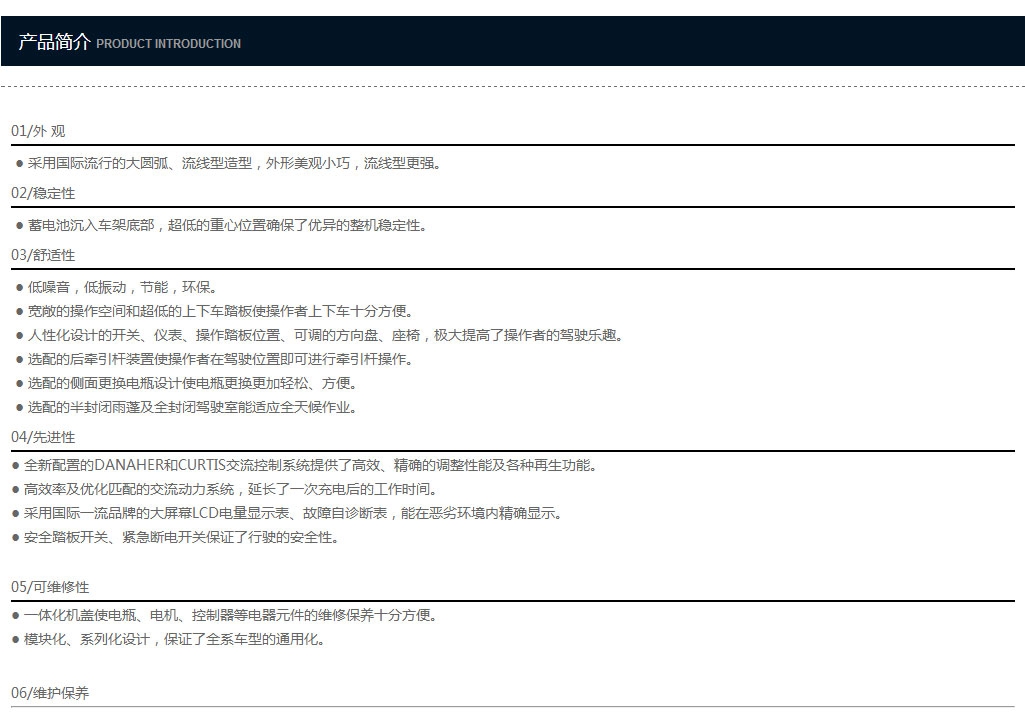Click the 大屏幕LCD电量显示表 line
The image size is (1025, 719).
[287, 514]
